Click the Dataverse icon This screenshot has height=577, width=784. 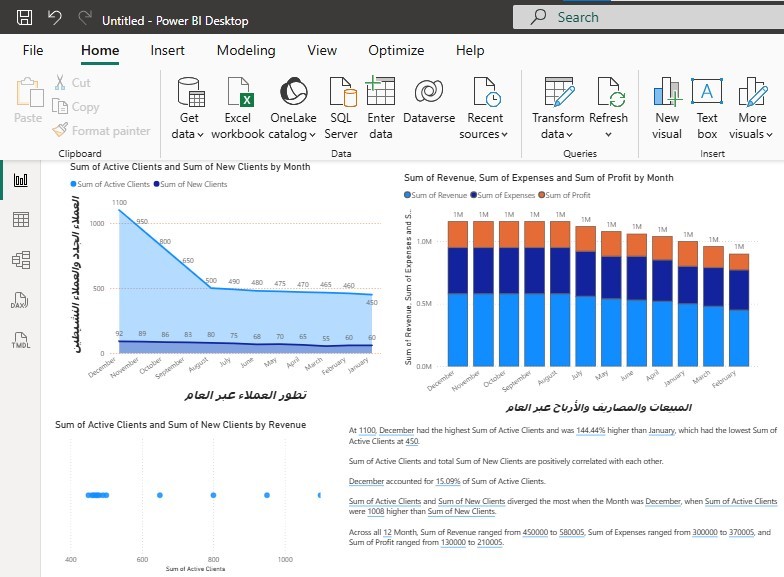(x=428, y=93)
